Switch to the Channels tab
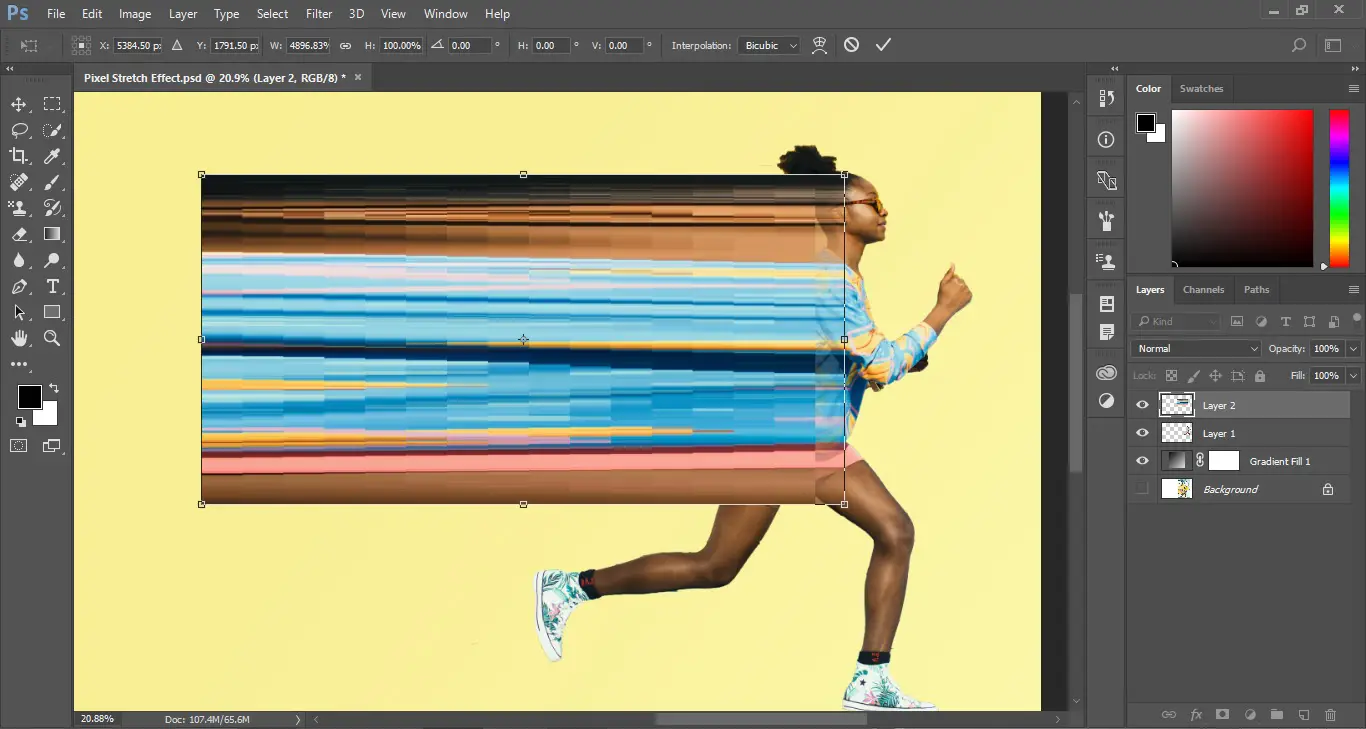The height and width of the screenshot is (729, 1366). point(1203,290)
